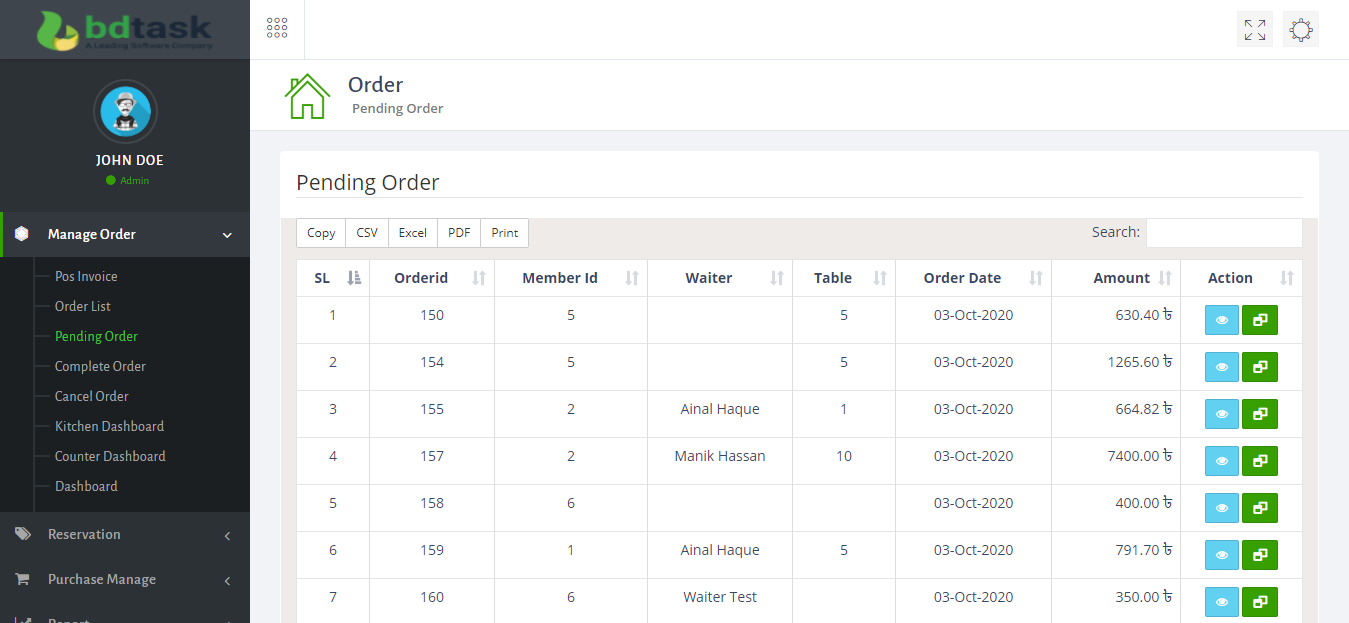Open Kitchen Dashboard from sidebar

point(109,426)
